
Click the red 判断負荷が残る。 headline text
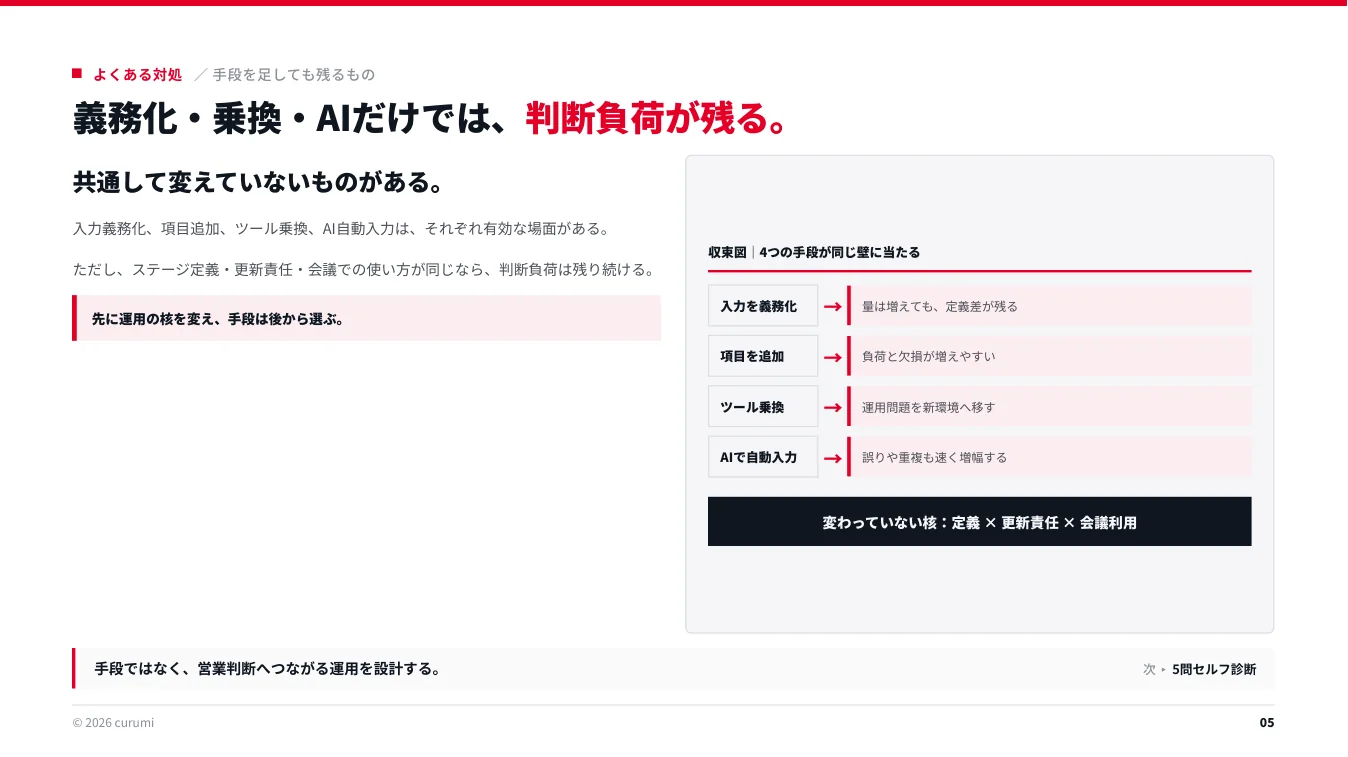(655, 118)
